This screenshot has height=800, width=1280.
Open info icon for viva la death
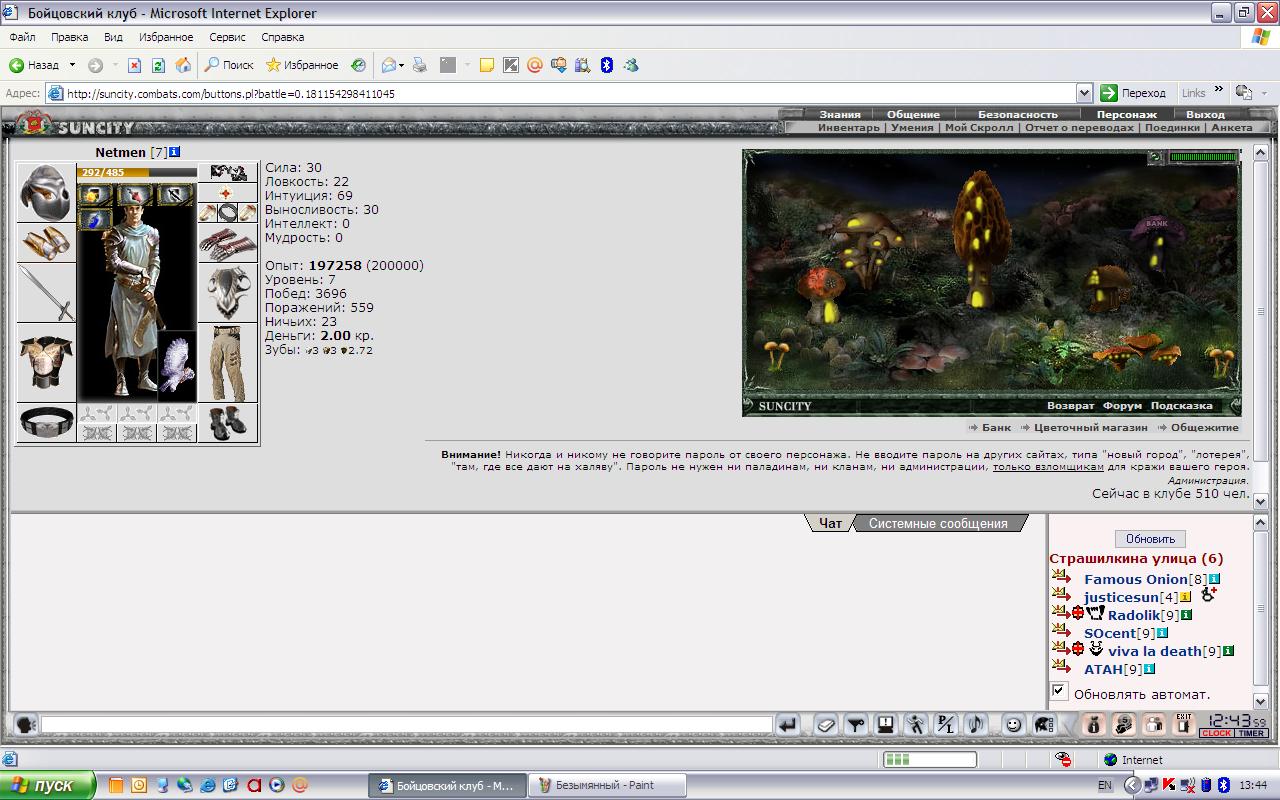coord(1229,651)
